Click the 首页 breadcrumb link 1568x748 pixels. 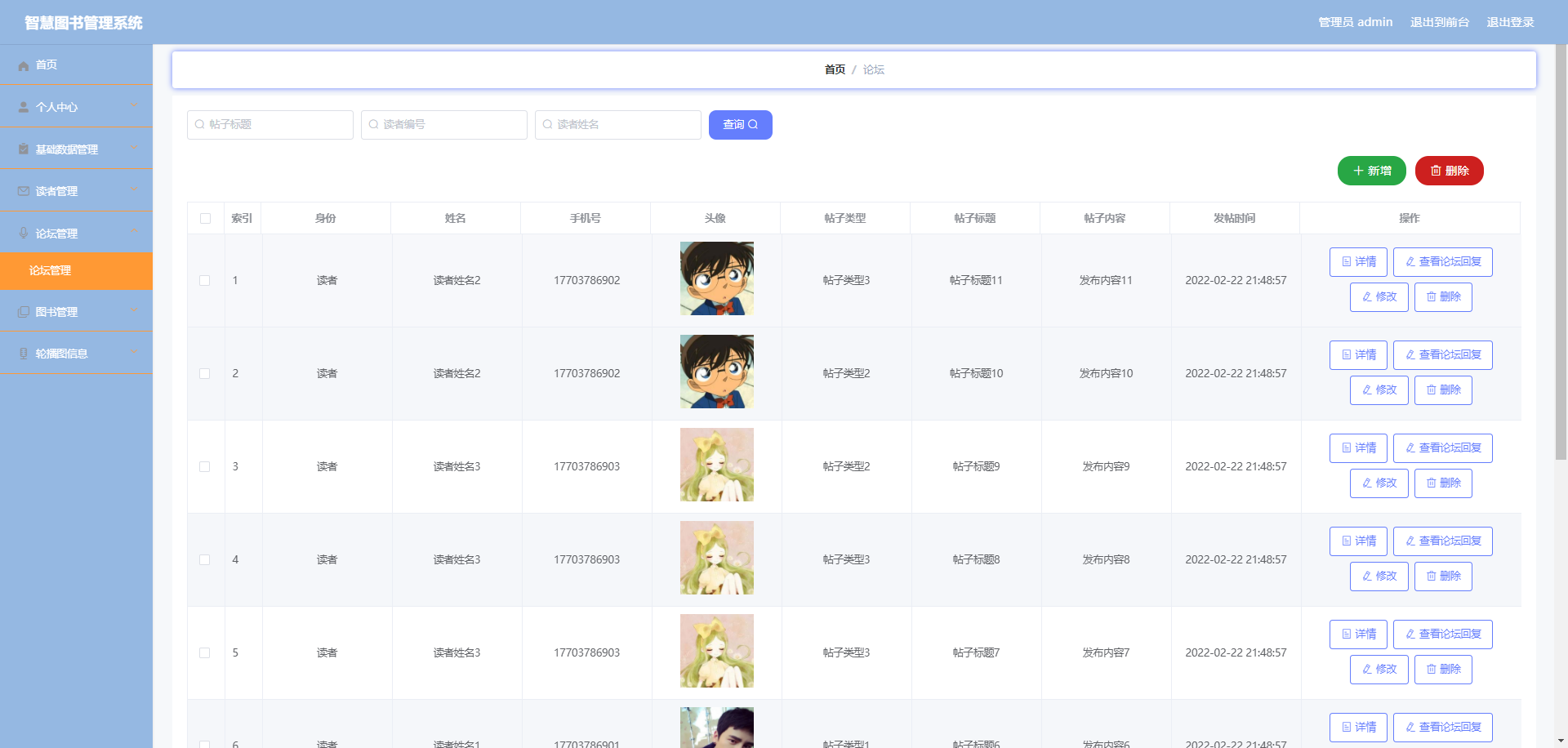pos(835,70)
